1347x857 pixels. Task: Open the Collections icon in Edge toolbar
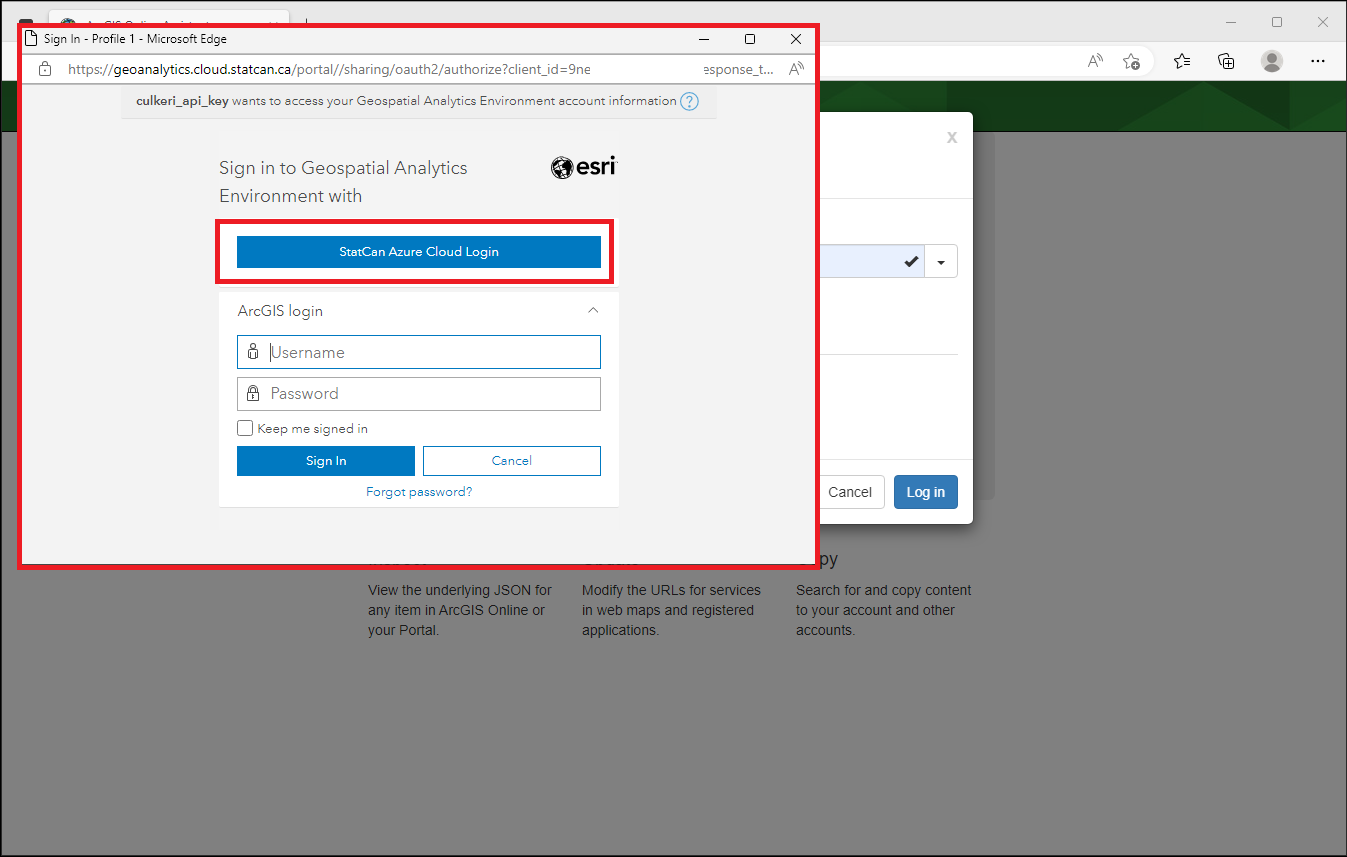(x=1226, y=61)
